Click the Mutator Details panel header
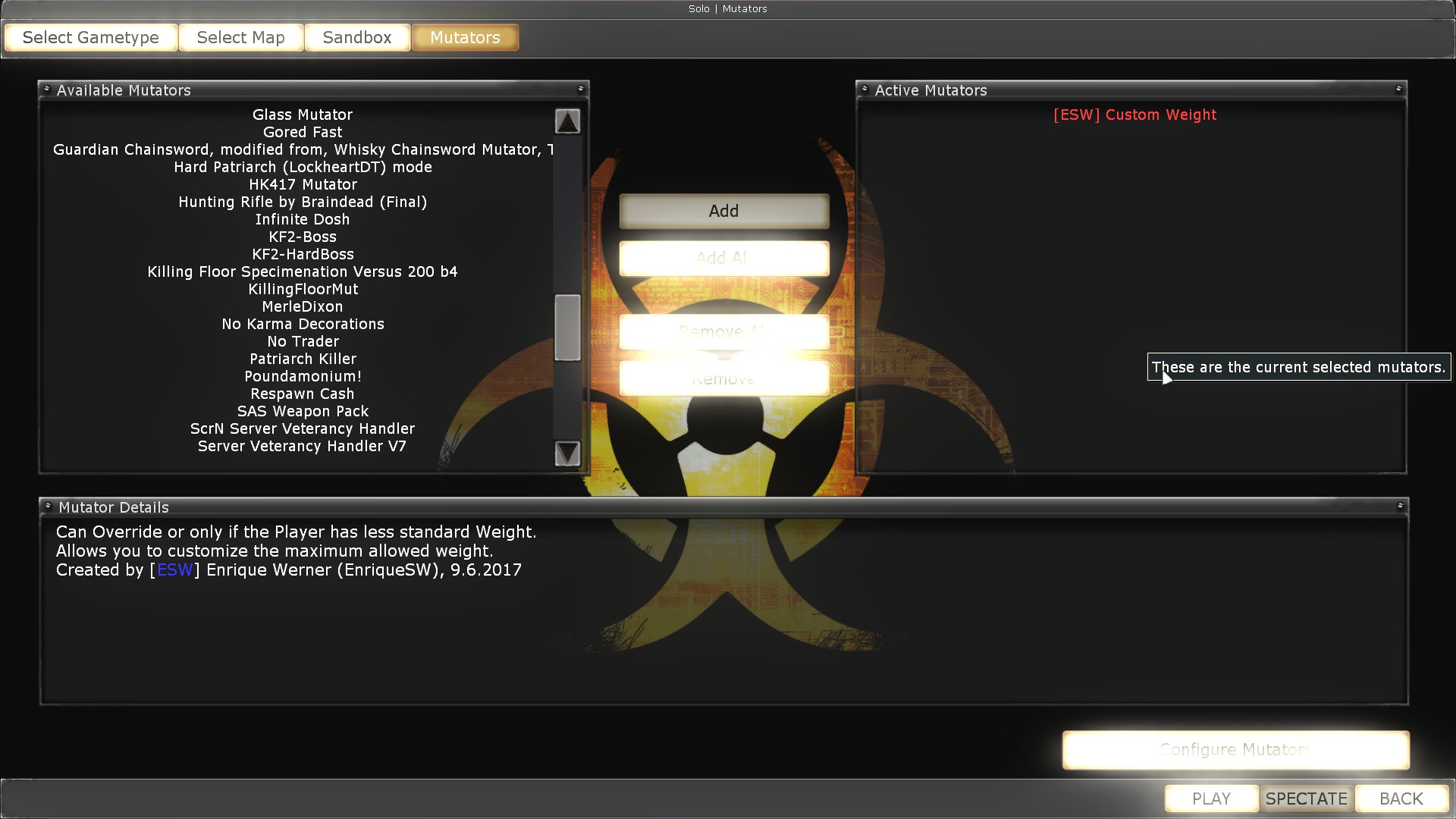 [x=724, y=507]
